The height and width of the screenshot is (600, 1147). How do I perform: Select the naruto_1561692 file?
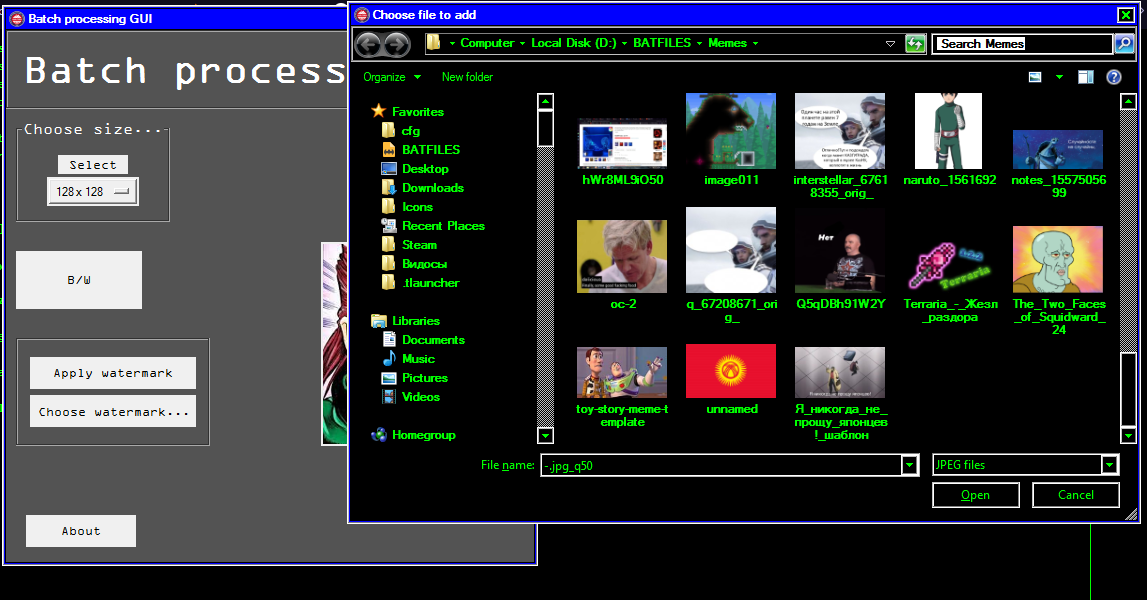pos(949,139)
